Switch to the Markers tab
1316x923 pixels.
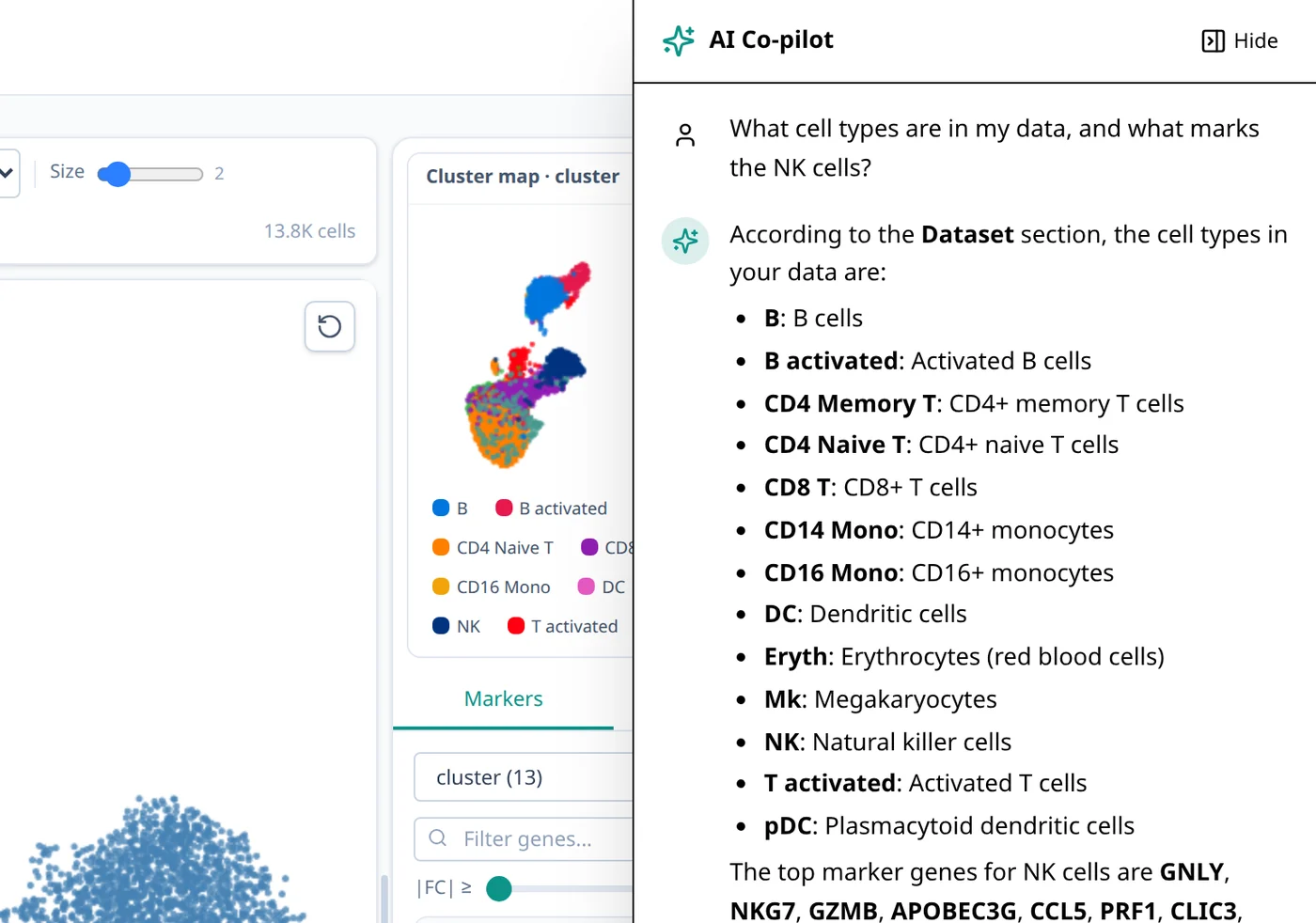[x=503, y=698]
